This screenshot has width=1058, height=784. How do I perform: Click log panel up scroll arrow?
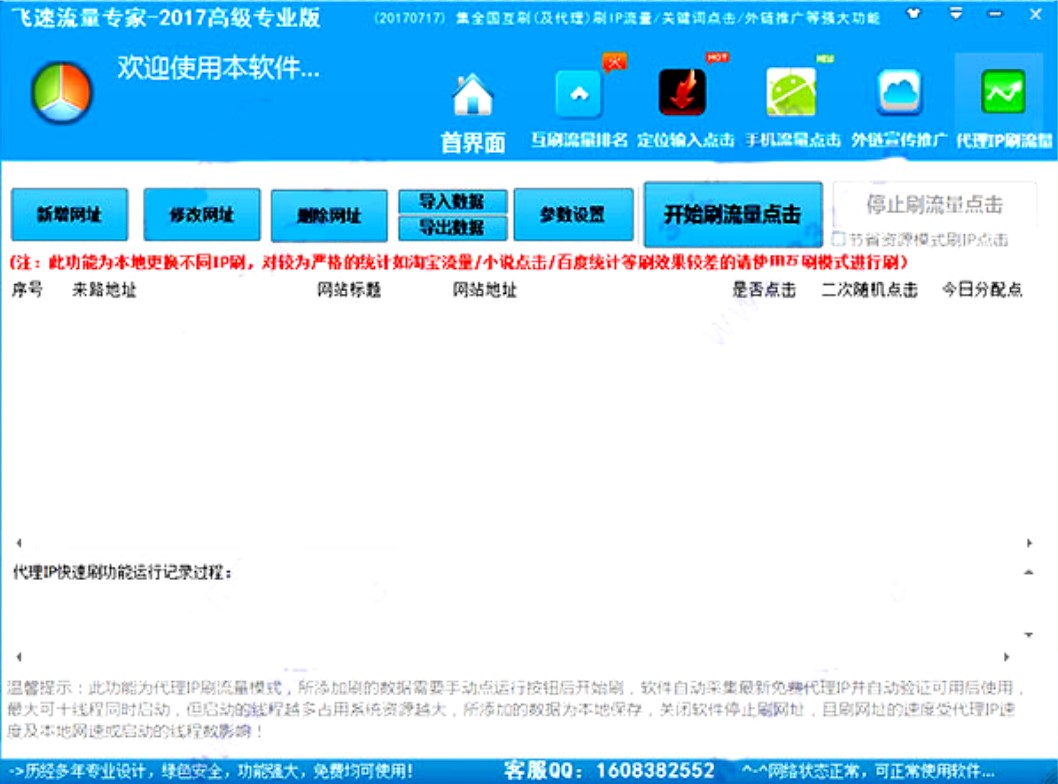point(1029,572)
